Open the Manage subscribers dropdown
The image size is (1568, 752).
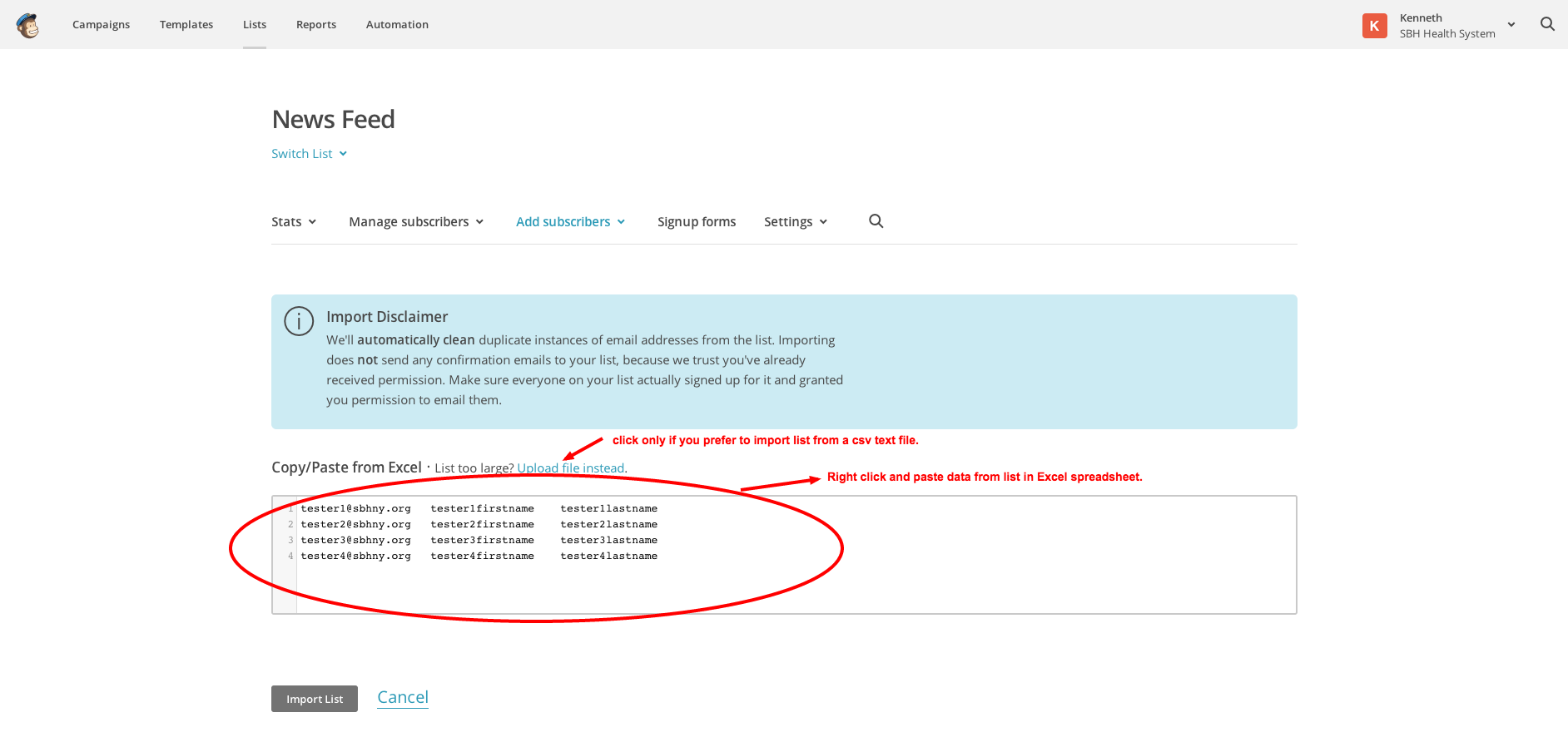[416, 222]
